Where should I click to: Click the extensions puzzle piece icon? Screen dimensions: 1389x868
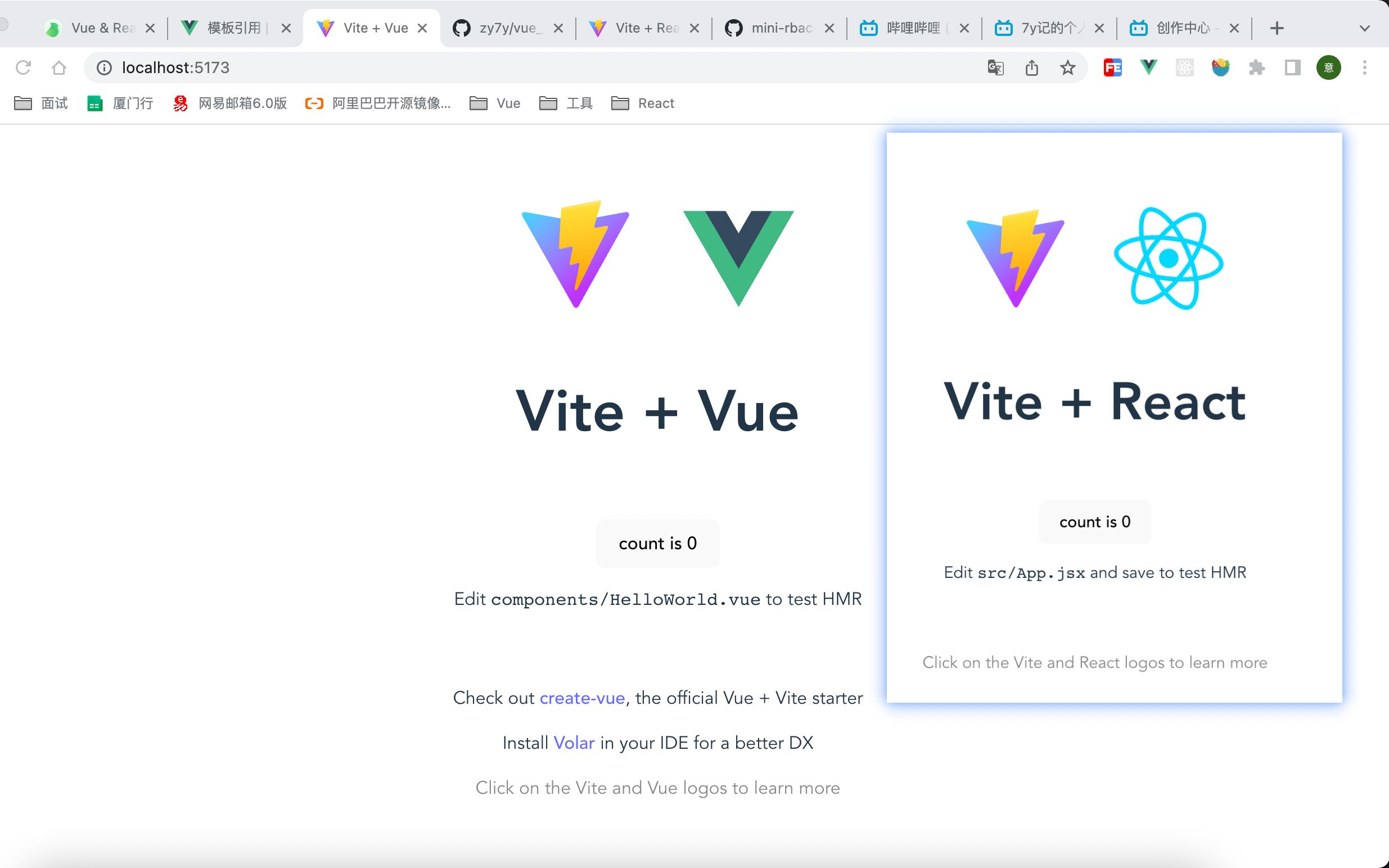(1256, 68)
